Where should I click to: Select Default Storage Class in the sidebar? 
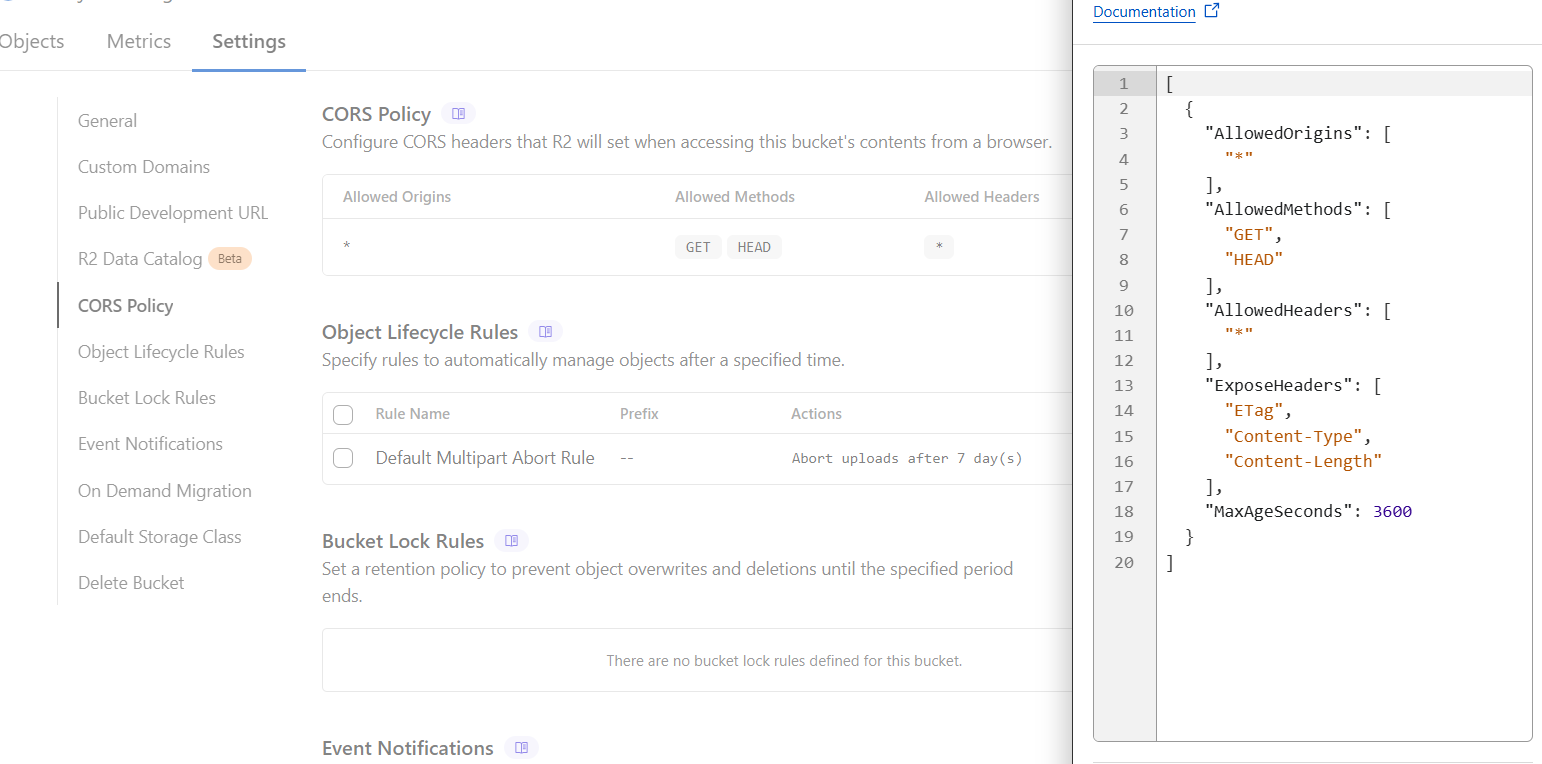pyautogui.click(x=159, y=536)
